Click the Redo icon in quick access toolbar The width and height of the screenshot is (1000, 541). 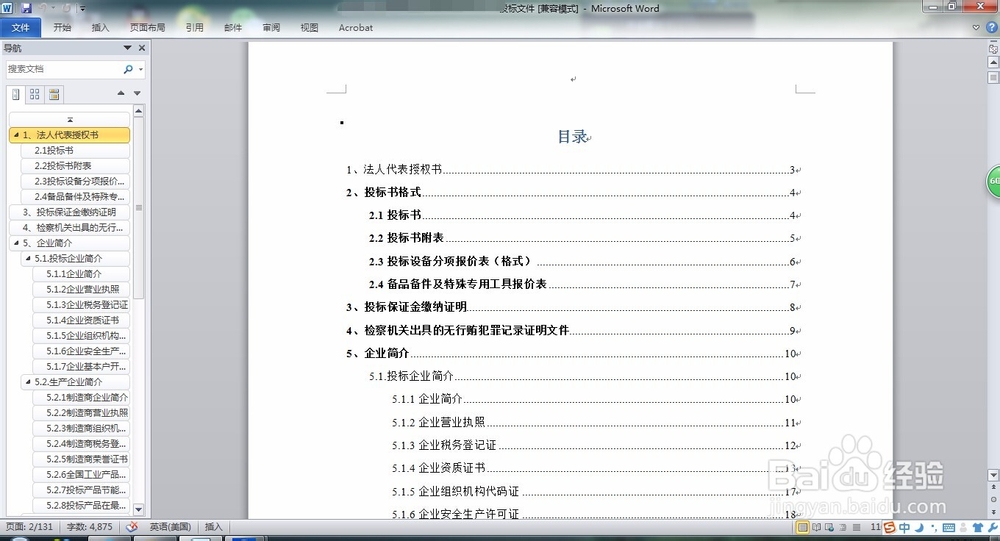[67, 8]
